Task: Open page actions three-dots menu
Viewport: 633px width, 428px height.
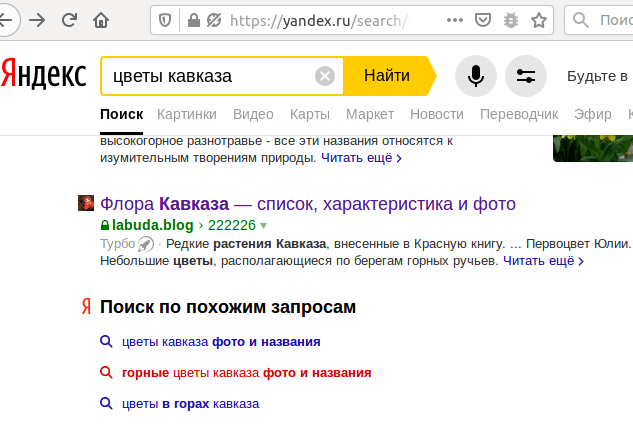Action: (x=455, y=20)
